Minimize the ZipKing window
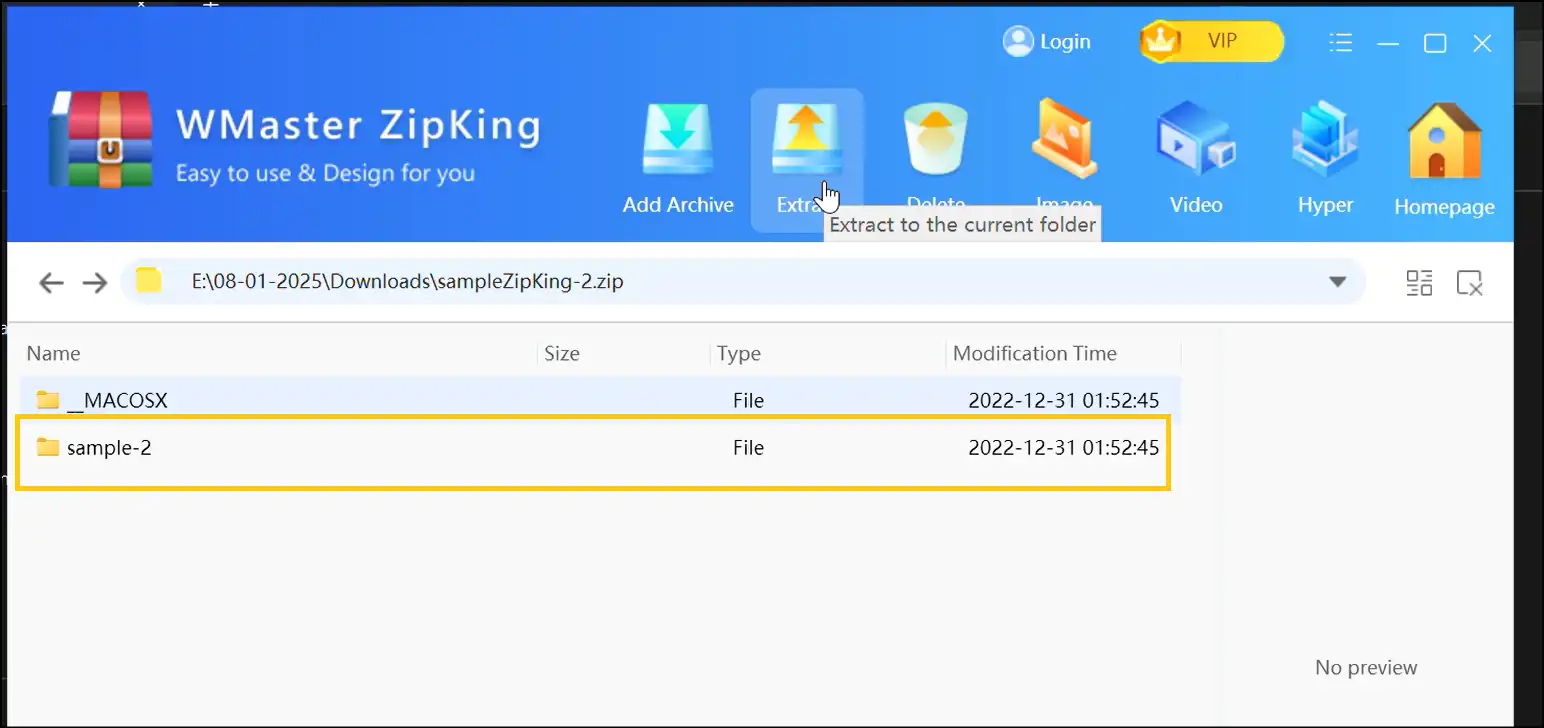Image resolution: width=1544 pixels, height=728 pixels. (x=1387, y=43)
